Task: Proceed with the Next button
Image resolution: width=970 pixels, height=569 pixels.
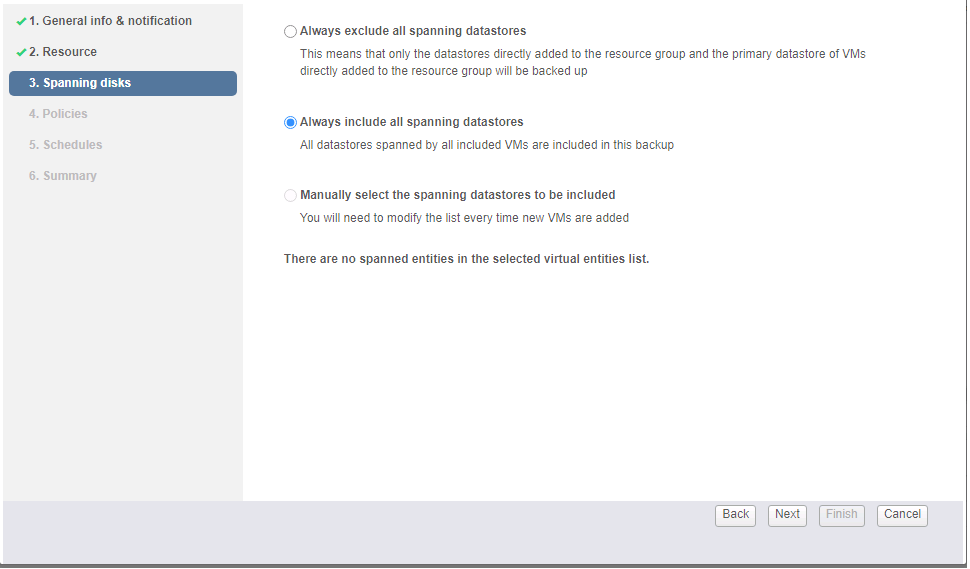Action: point(788,515)
